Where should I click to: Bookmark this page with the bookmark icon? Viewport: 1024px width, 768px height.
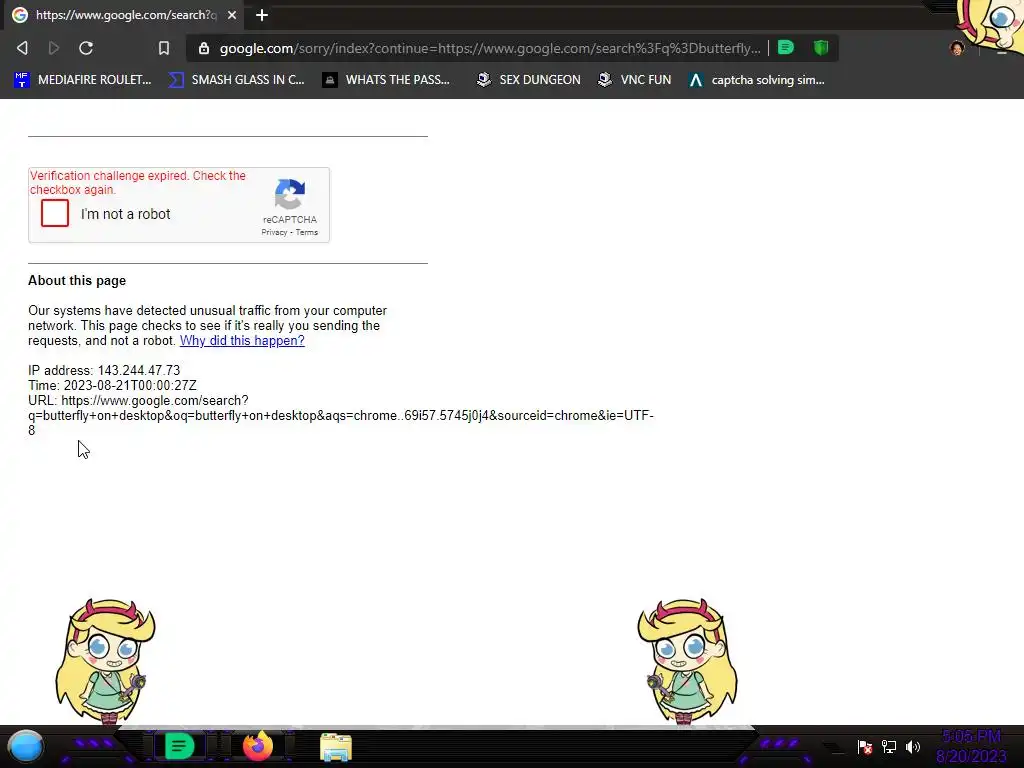coord(164,48)
